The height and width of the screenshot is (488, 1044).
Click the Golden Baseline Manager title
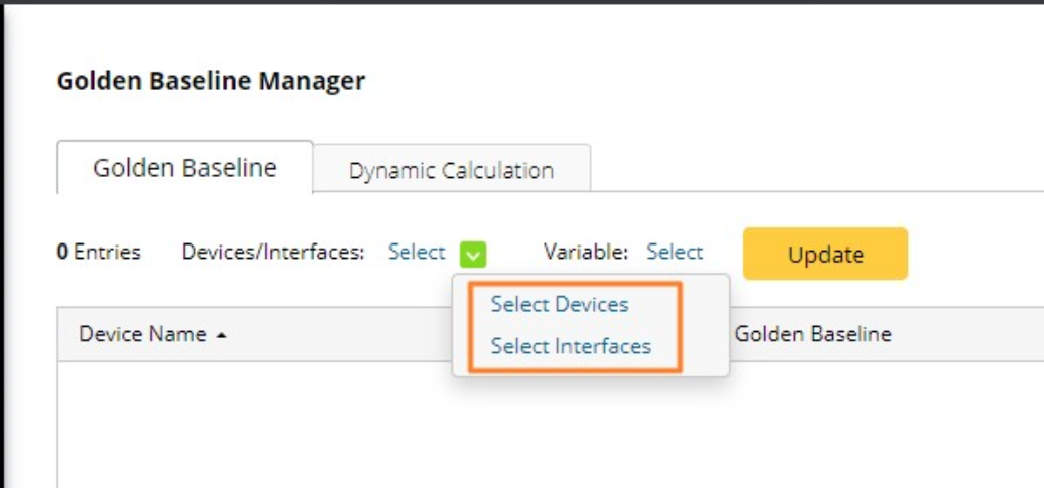pyautogui.click(x=210, y=81)
